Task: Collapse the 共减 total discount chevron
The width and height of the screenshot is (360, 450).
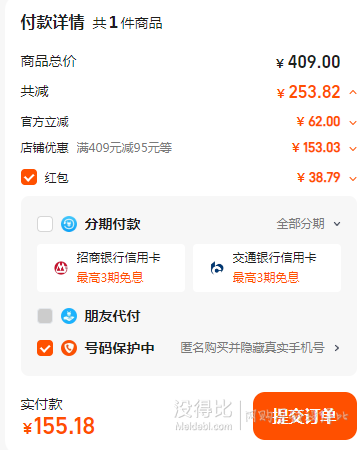Action: tap(353, 92)
